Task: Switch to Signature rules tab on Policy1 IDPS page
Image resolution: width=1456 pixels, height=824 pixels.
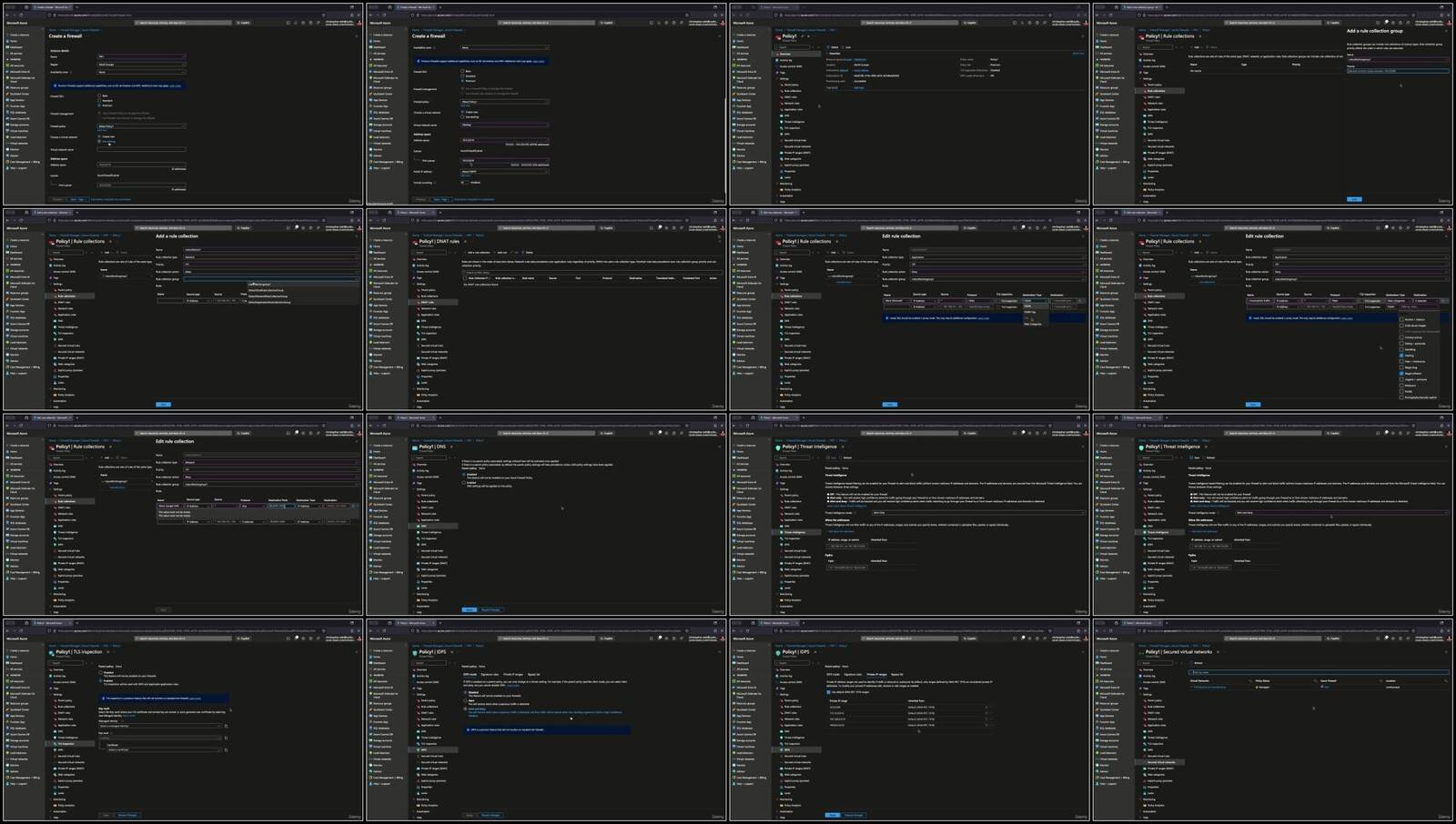Action: click(x=490, y=674)
